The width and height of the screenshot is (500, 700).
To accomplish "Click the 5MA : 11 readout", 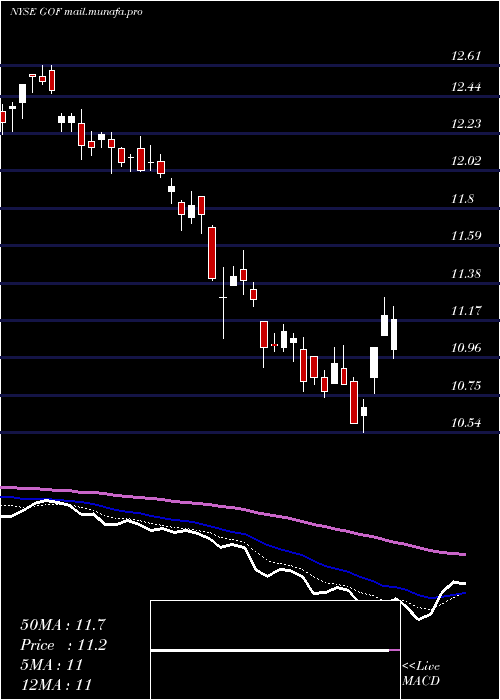I will pos(51,665).
